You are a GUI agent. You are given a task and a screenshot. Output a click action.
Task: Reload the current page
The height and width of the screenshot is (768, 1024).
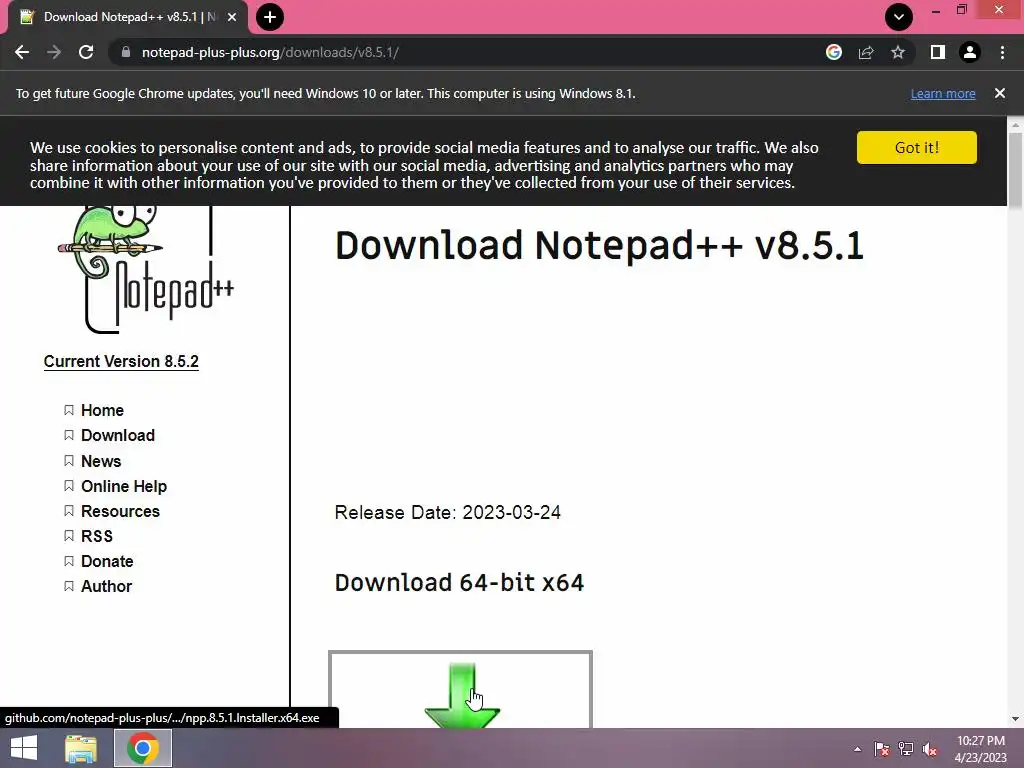click(86, 52)
